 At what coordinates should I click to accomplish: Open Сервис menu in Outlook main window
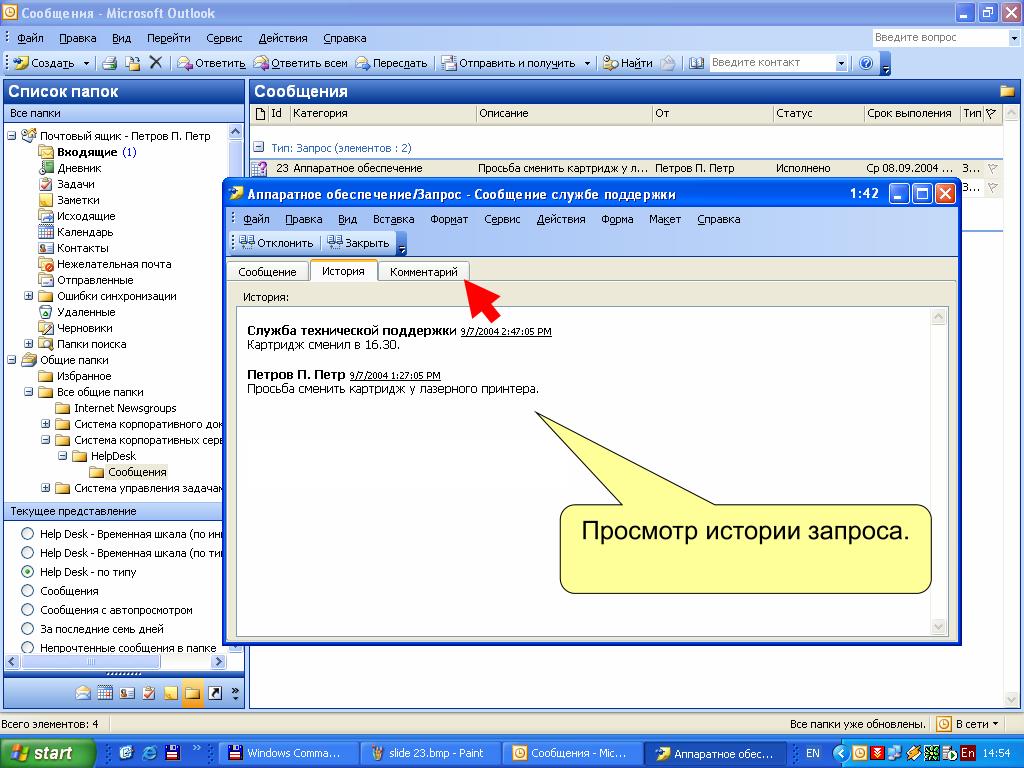tap(224, 38)
